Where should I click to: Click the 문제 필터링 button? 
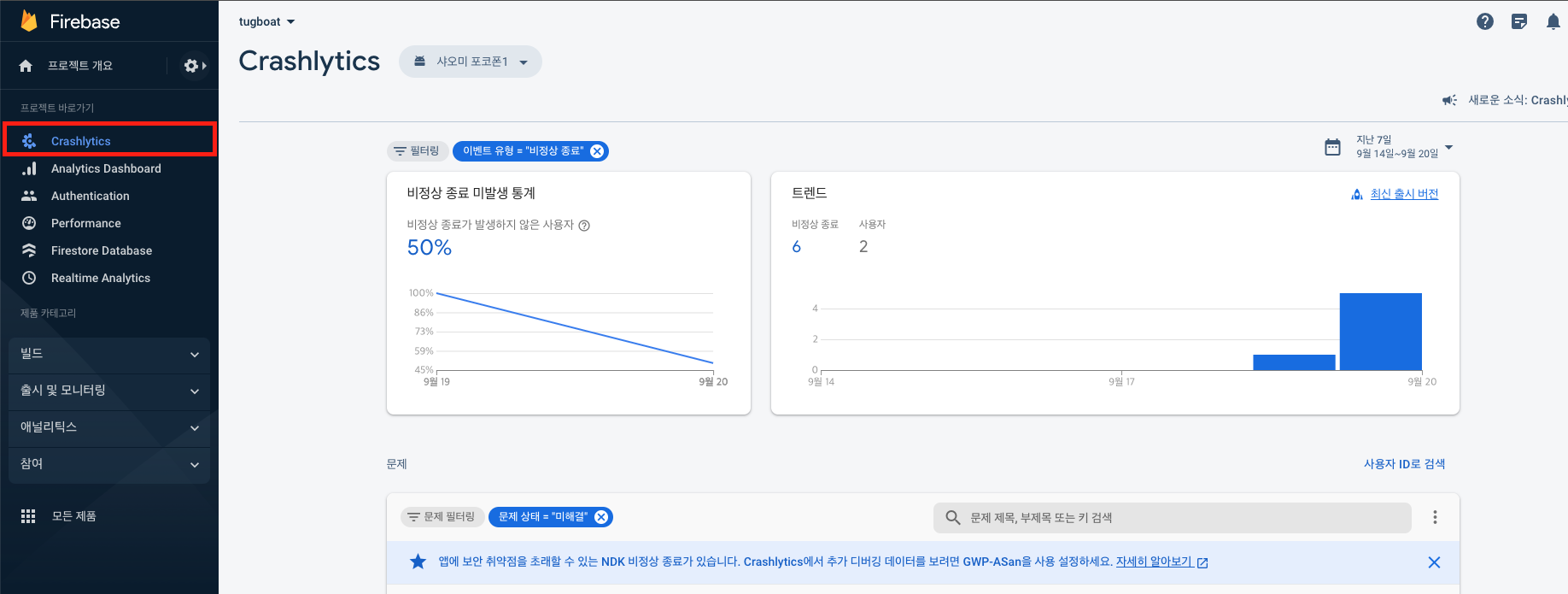pyautogui.click(x=442, y=517)
